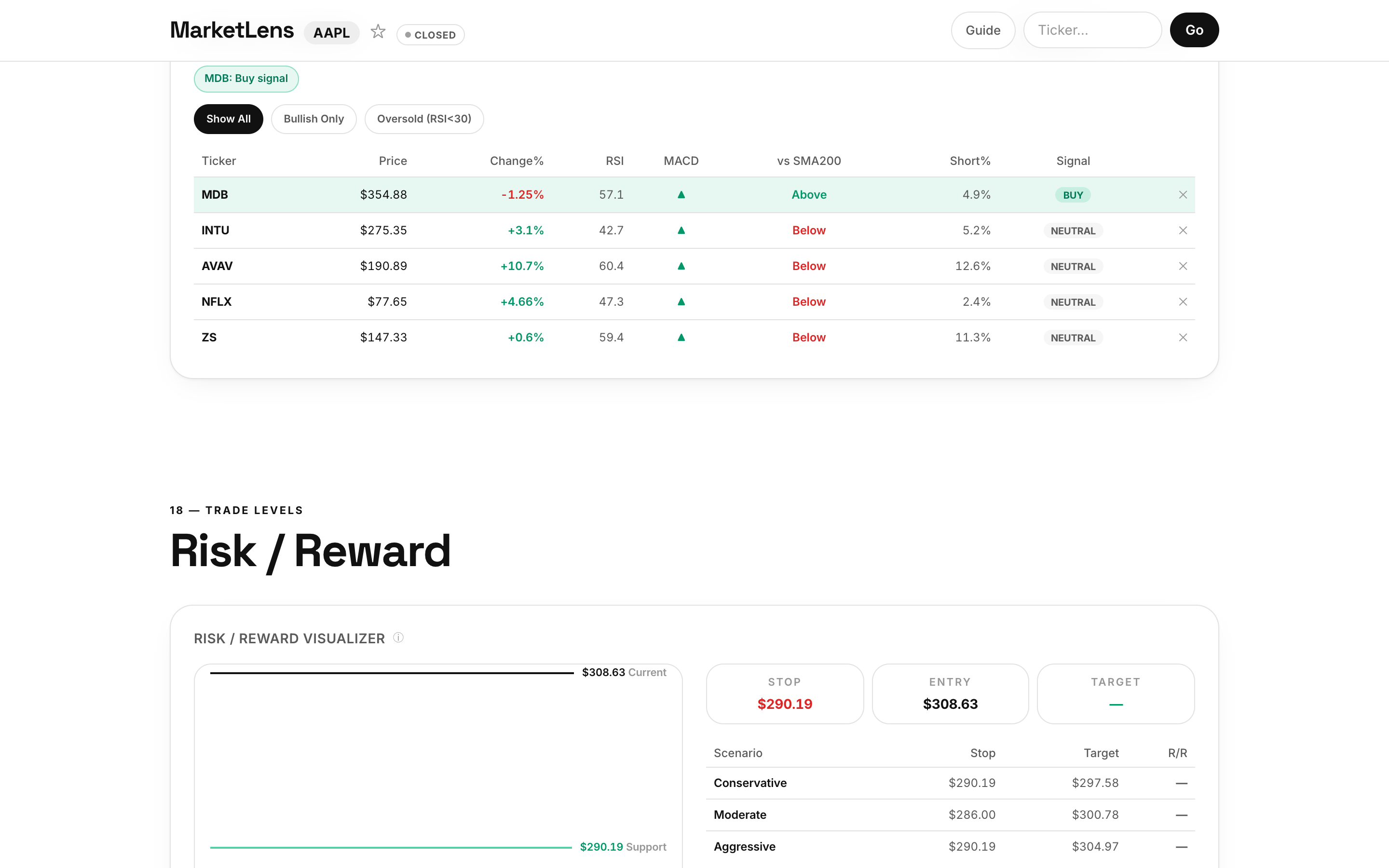Open the Guide
Image resolution: width=1389 pixels, height=868 pixels.
pos(982,30)
